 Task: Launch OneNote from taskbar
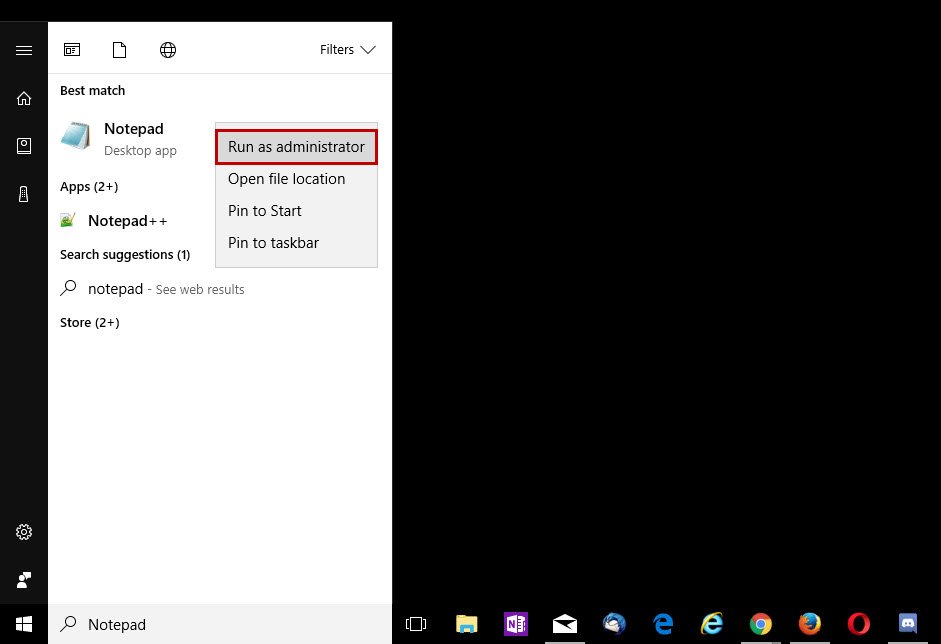point(516,624)
